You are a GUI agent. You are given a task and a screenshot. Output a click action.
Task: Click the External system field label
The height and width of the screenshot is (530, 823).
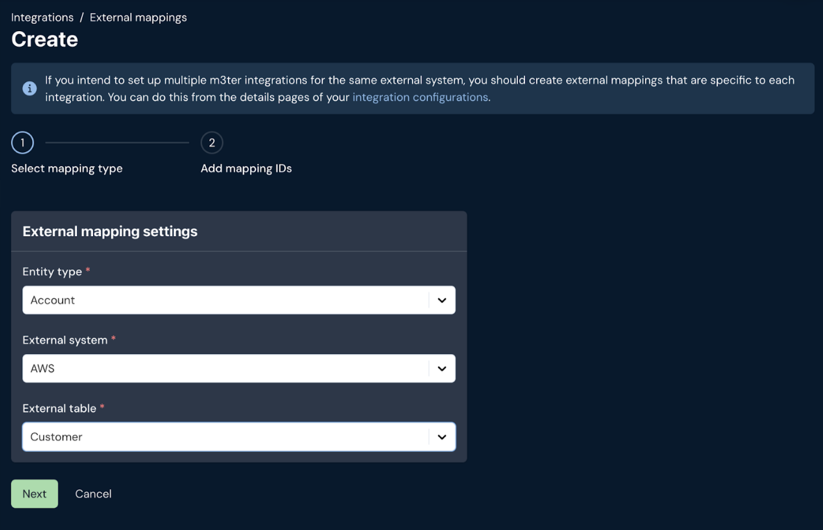(x=65, y=340)
